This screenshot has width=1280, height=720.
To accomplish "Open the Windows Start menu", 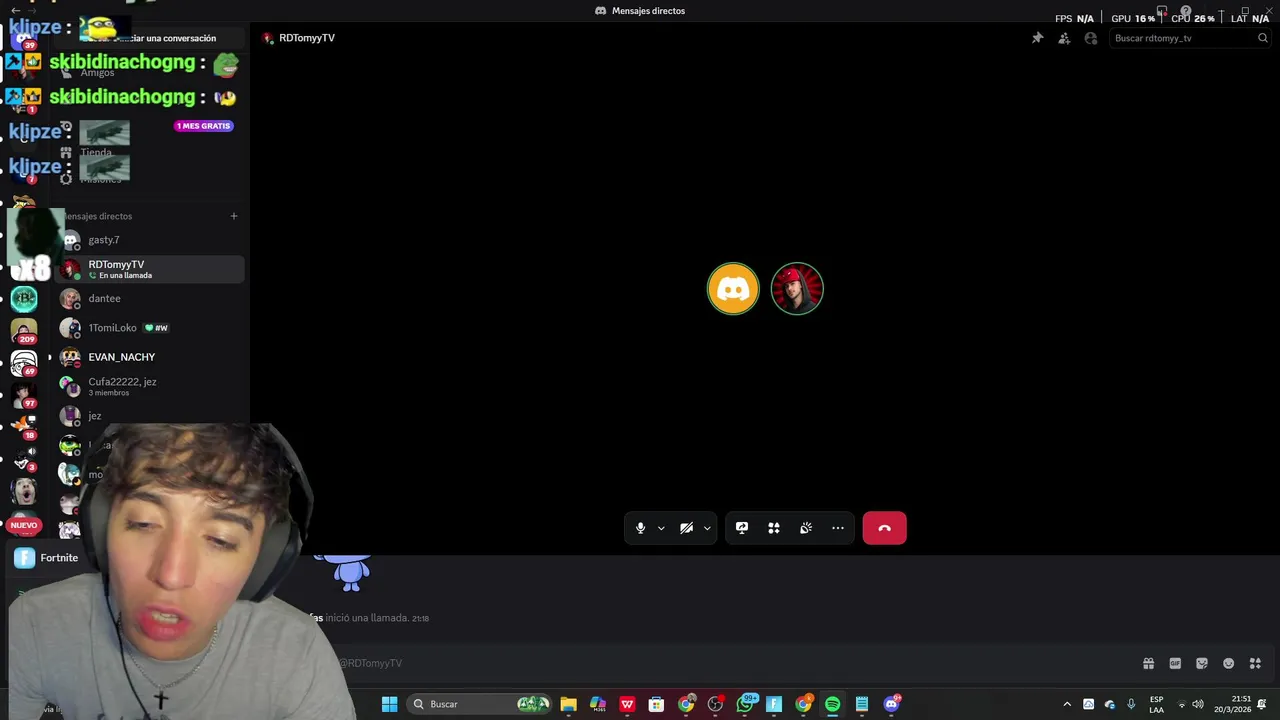I will coord(390,704).
